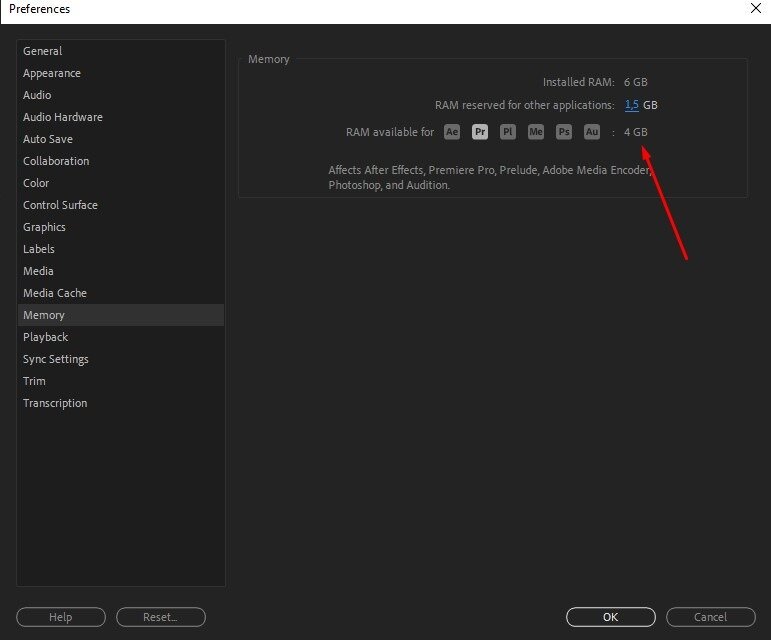Cancel the Preferences dialog
The height and width of the screenshot is (640, 771).
711,617
